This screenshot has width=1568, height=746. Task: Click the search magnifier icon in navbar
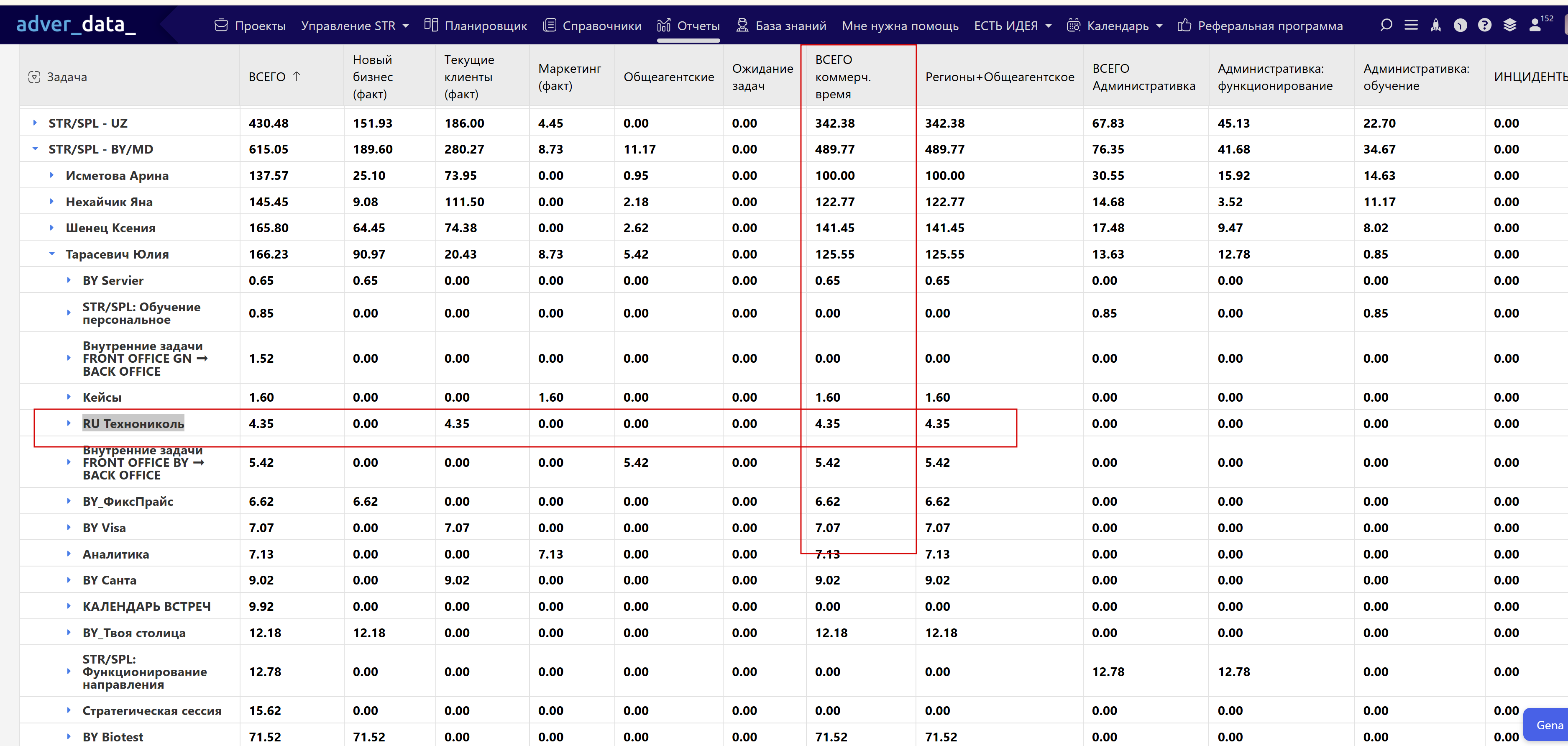1386,25
